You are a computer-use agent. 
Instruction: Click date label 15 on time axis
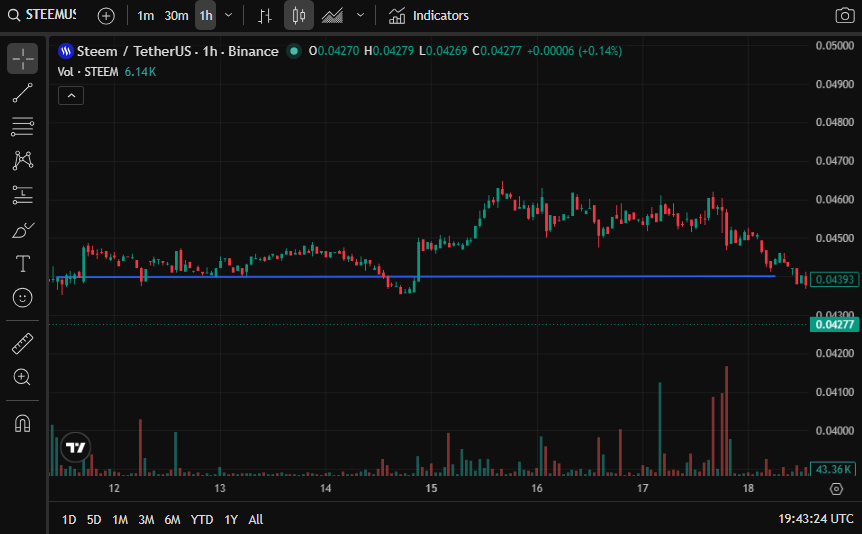click(x=431, y=488)
